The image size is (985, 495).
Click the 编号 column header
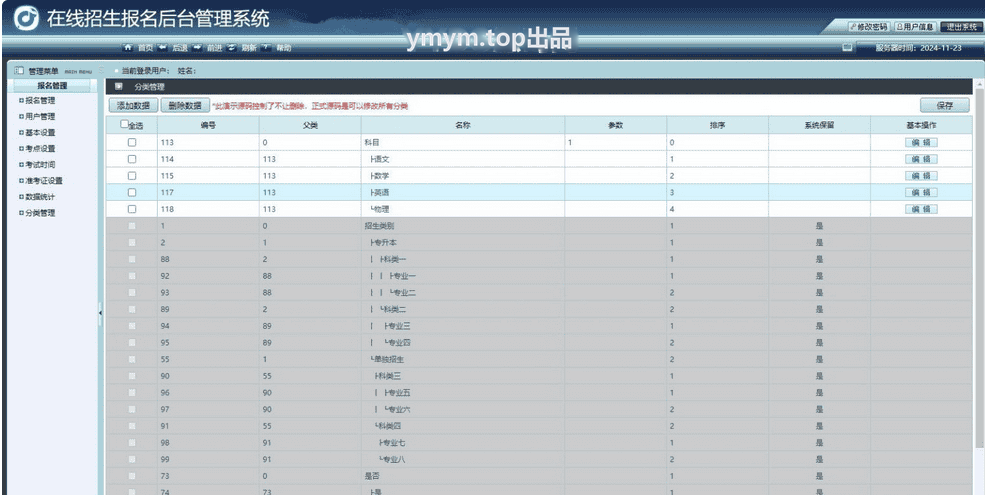[208, 125]
